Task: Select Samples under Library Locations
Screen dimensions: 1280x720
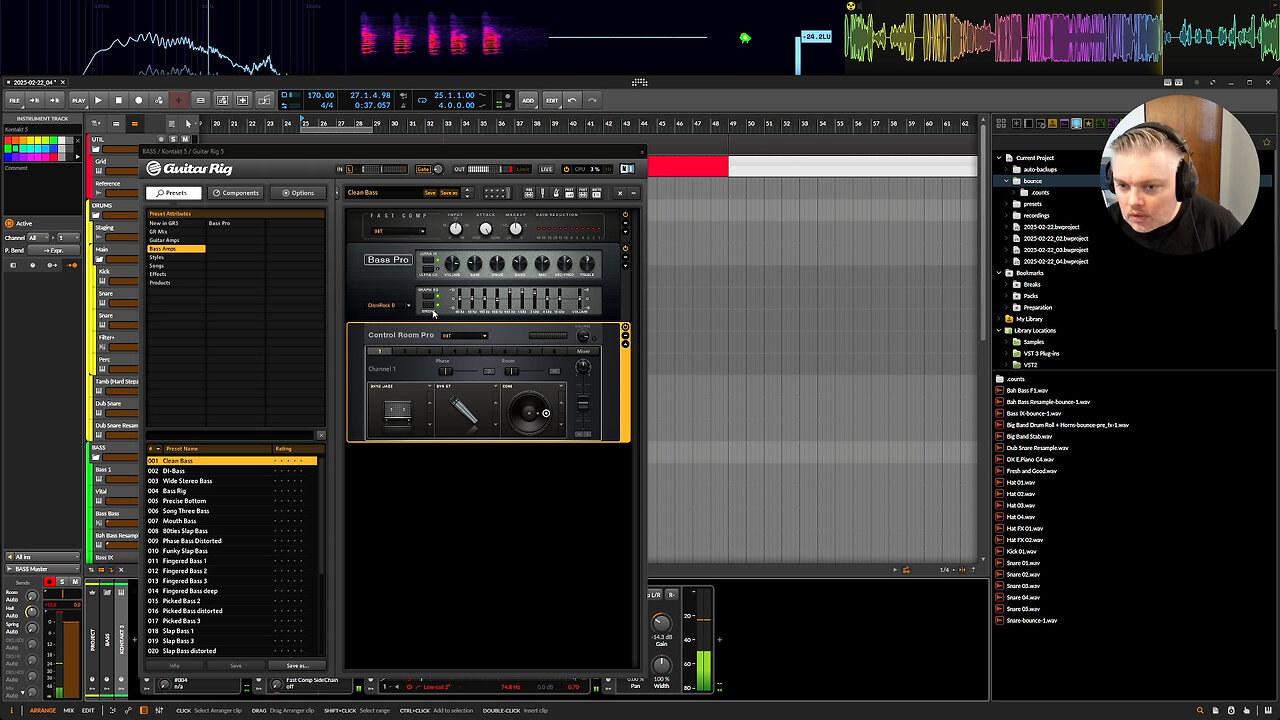Action: pos(1034,342)
